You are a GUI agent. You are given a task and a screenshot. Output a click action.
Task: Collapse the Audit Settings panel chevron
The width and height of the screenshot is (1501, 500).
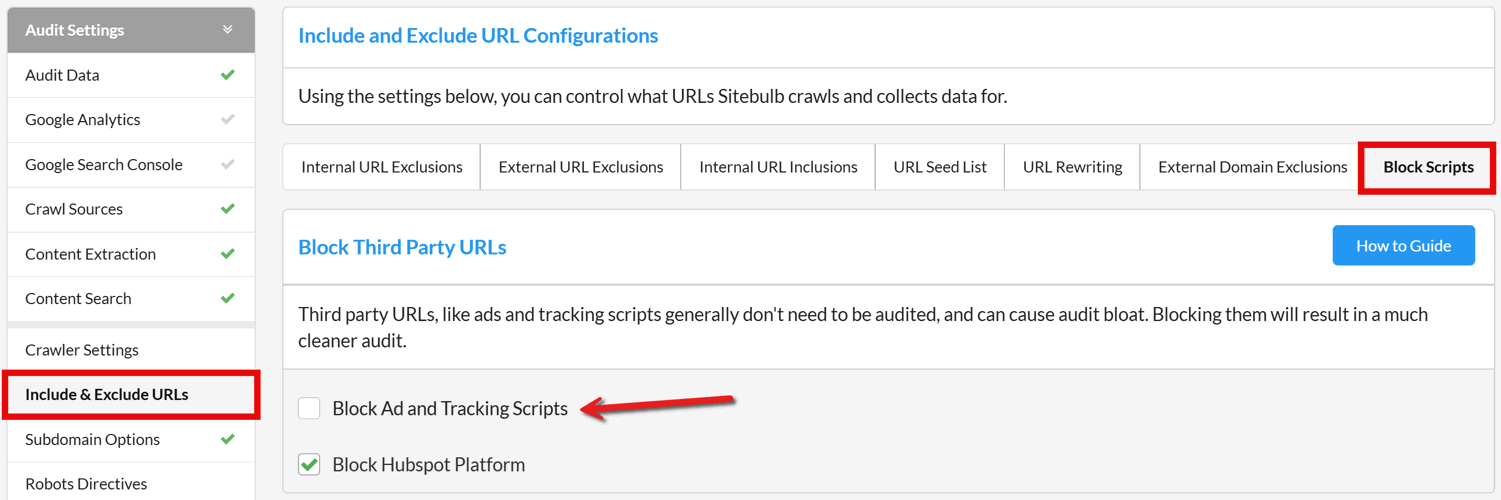tap(228, 30)
